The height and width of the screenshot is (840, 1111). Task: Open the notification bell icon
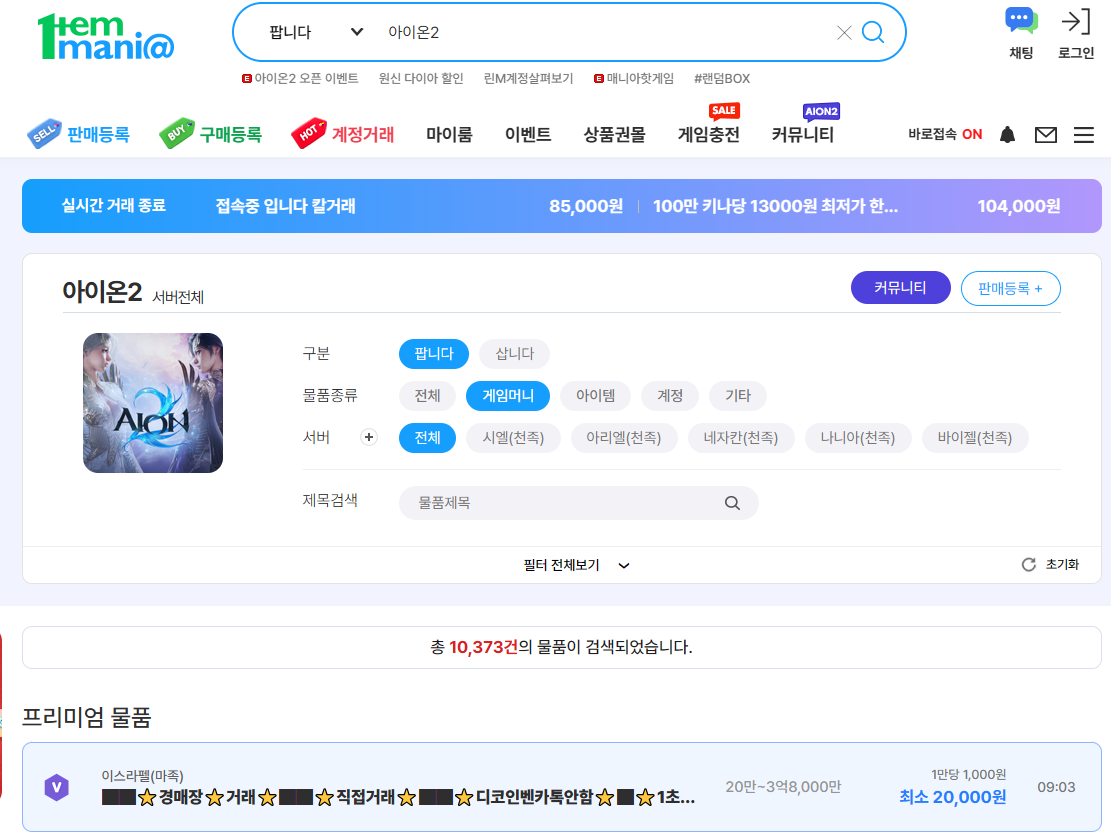[1007, 135]
